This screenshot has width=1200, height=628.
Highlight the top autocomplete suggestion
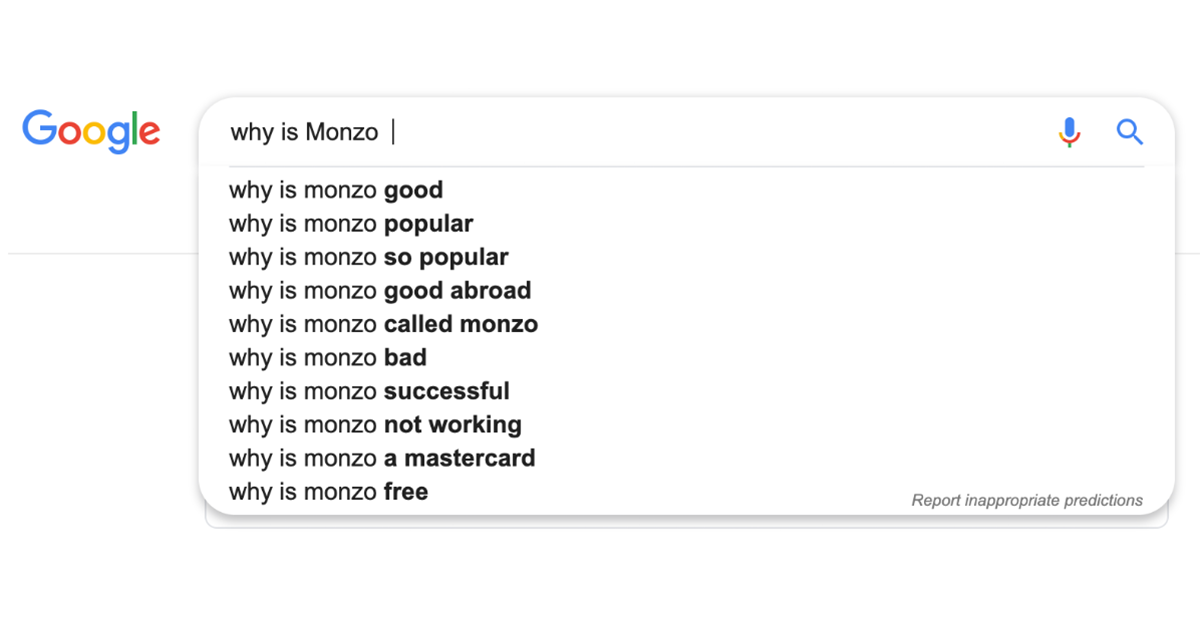(x=336, y=190)
